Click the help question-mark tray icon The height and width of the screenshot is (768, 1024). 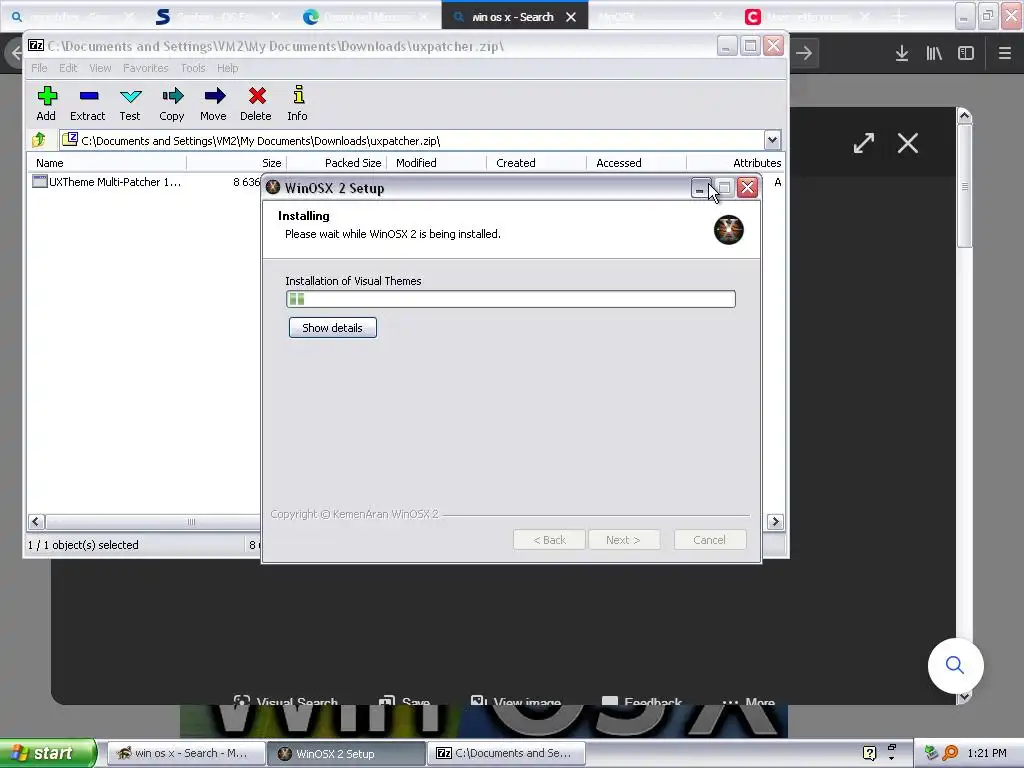(x=869, y=753)
